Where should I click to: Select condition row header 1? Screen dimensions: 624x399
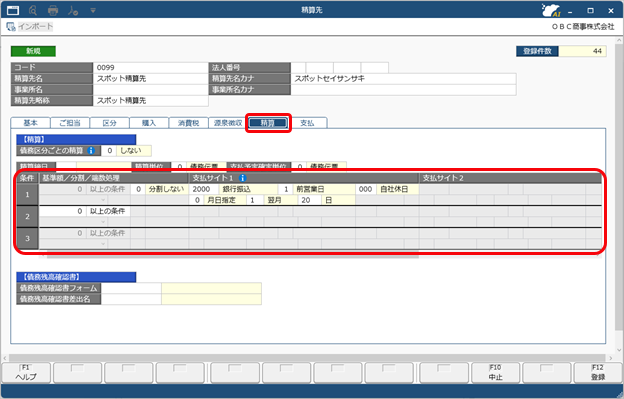27,195
